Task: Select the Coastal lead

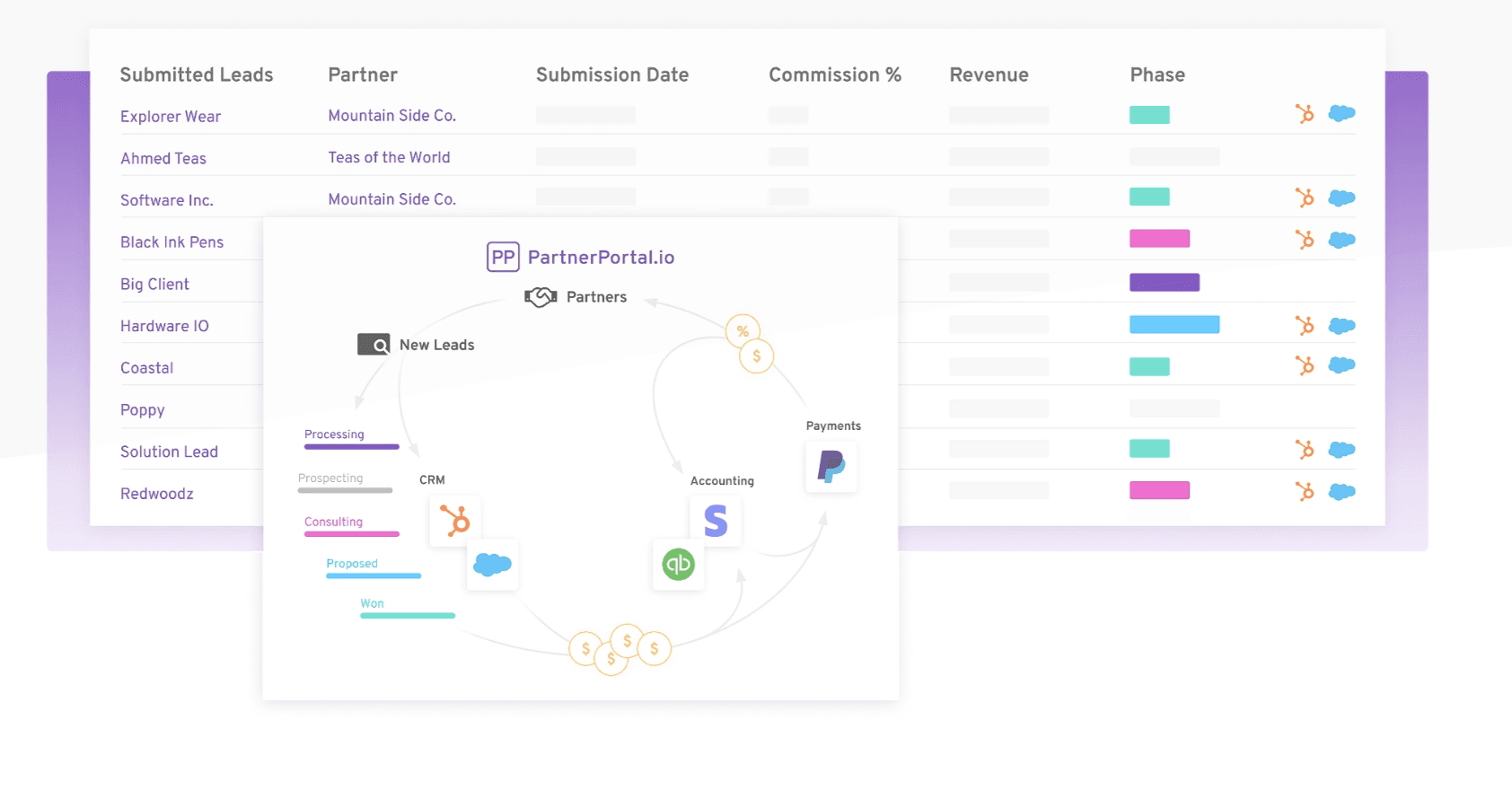Action: 147,368
